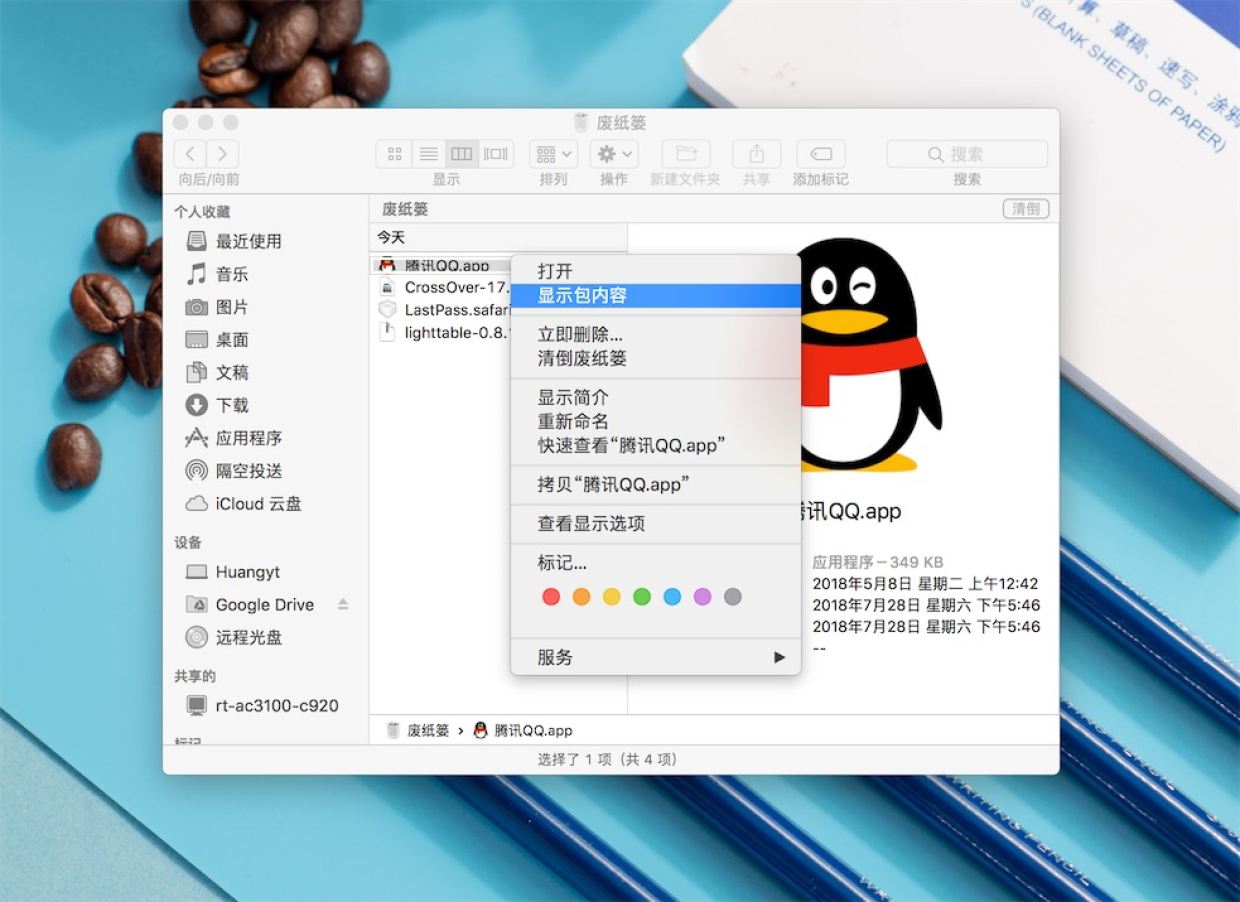
Task: Open the arrange-by dropdown in toolbar
Action: [553, 154]
